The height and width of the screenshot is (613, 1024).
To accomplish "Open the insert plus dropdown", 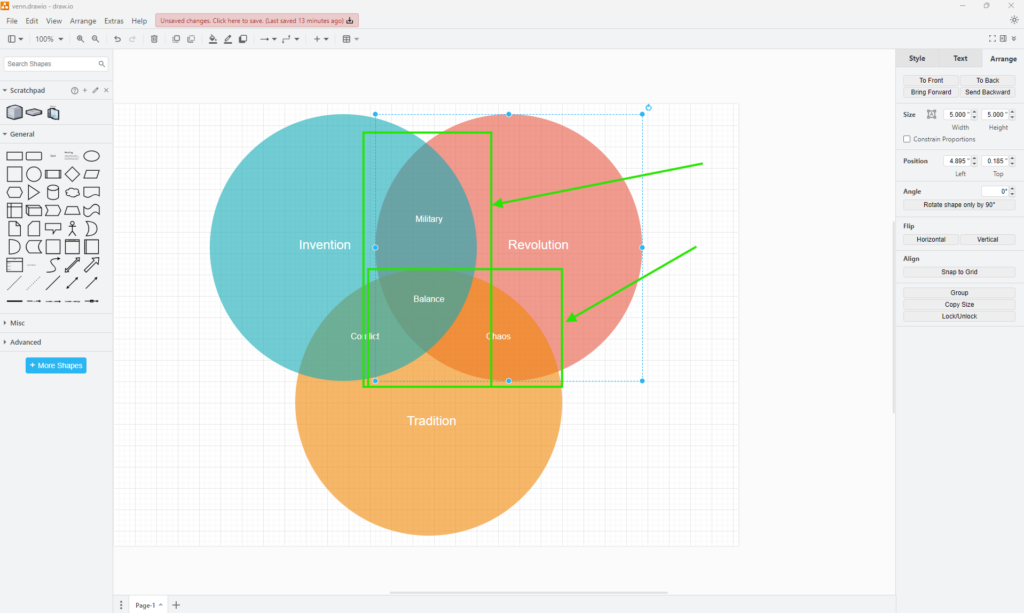I will click(320, 39).
